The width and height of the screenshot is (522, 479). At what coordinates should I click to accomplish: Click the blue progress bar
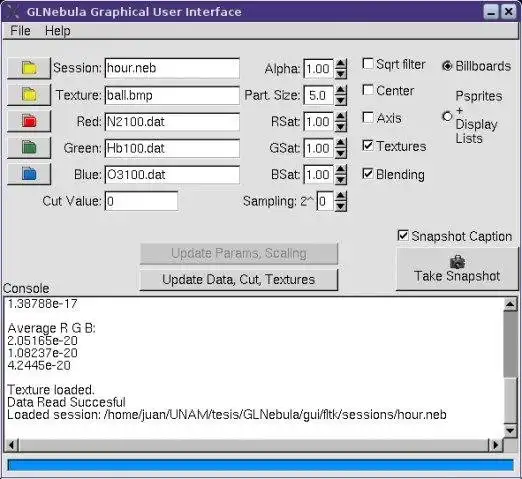click(260, 465)
